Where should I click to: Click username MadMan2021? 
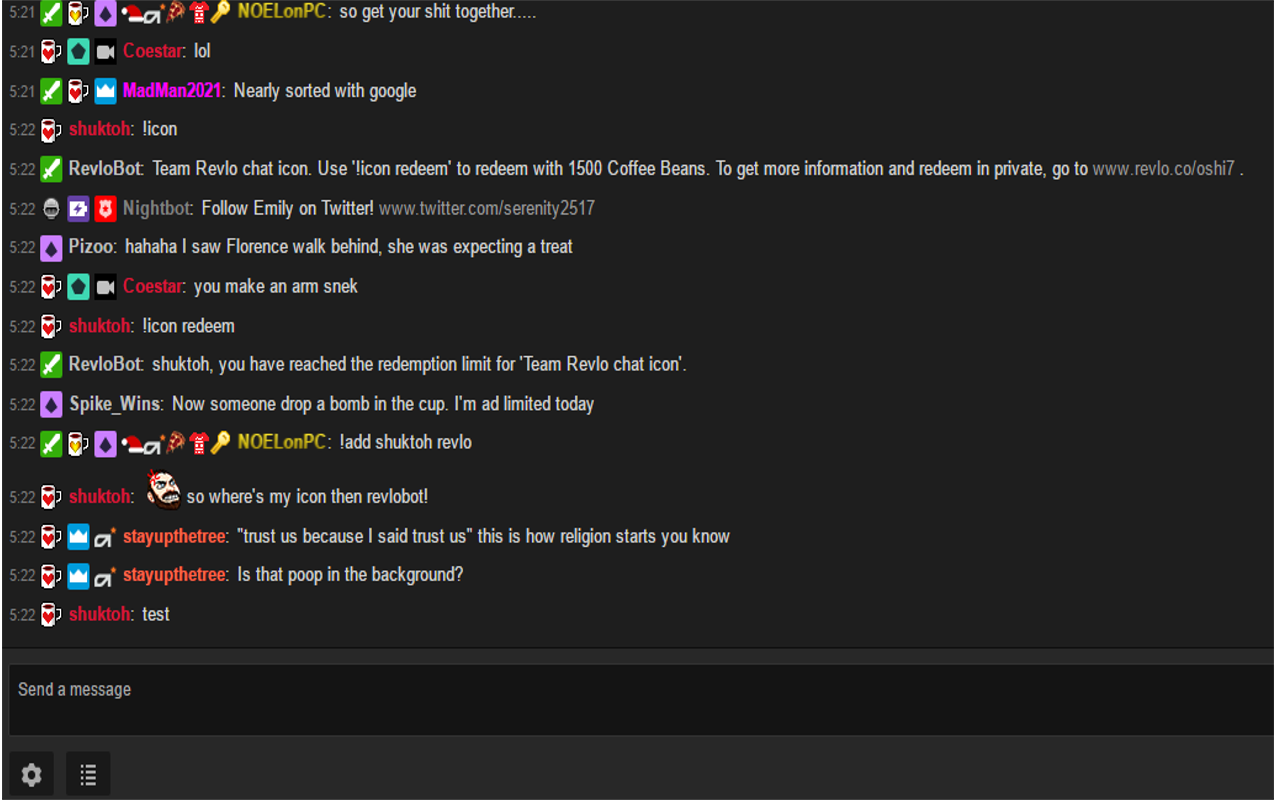(173, 91)
